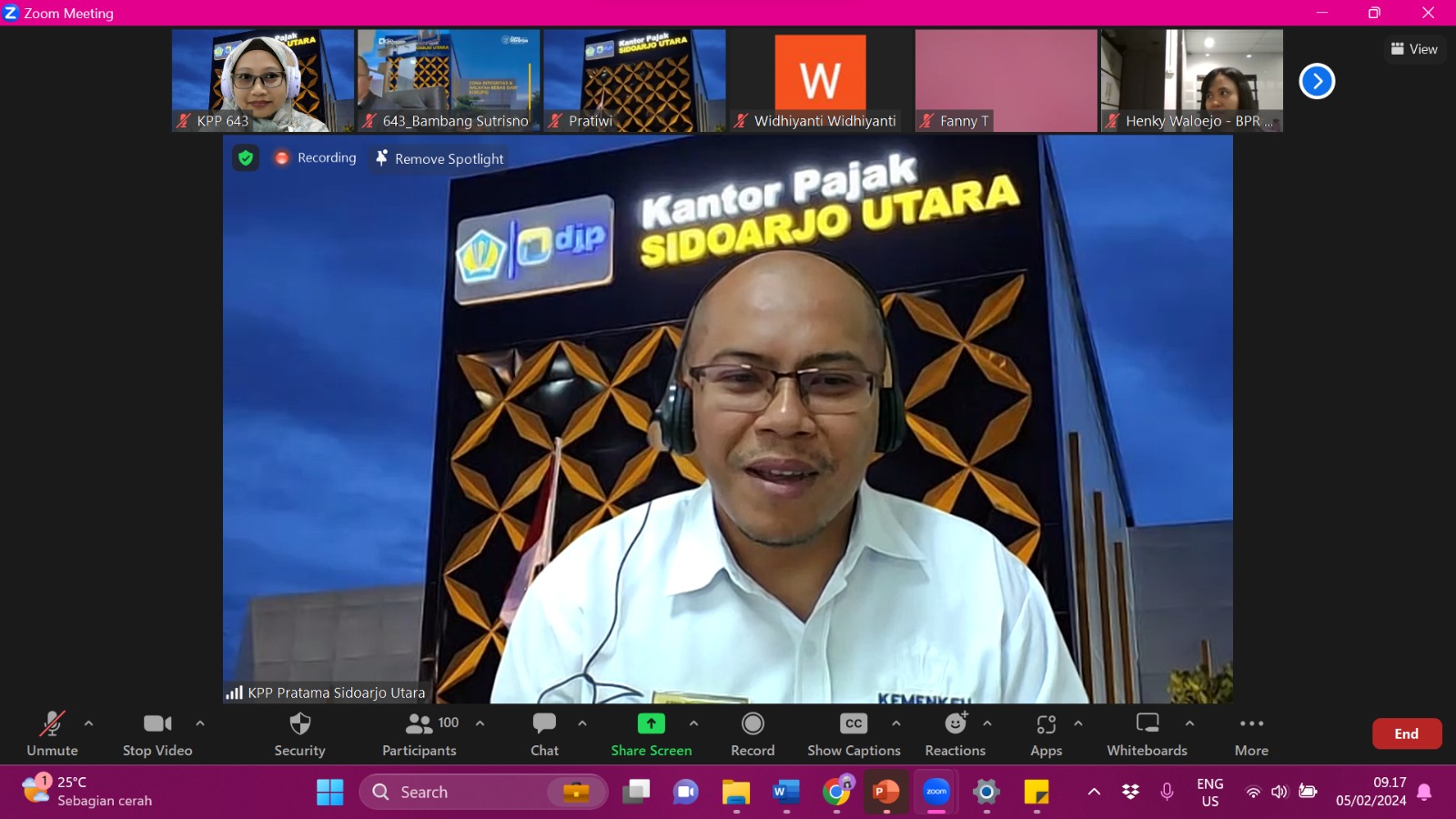1456x819 pixels.
Task: Toggle Show Captions
Action: coord(854,733)
